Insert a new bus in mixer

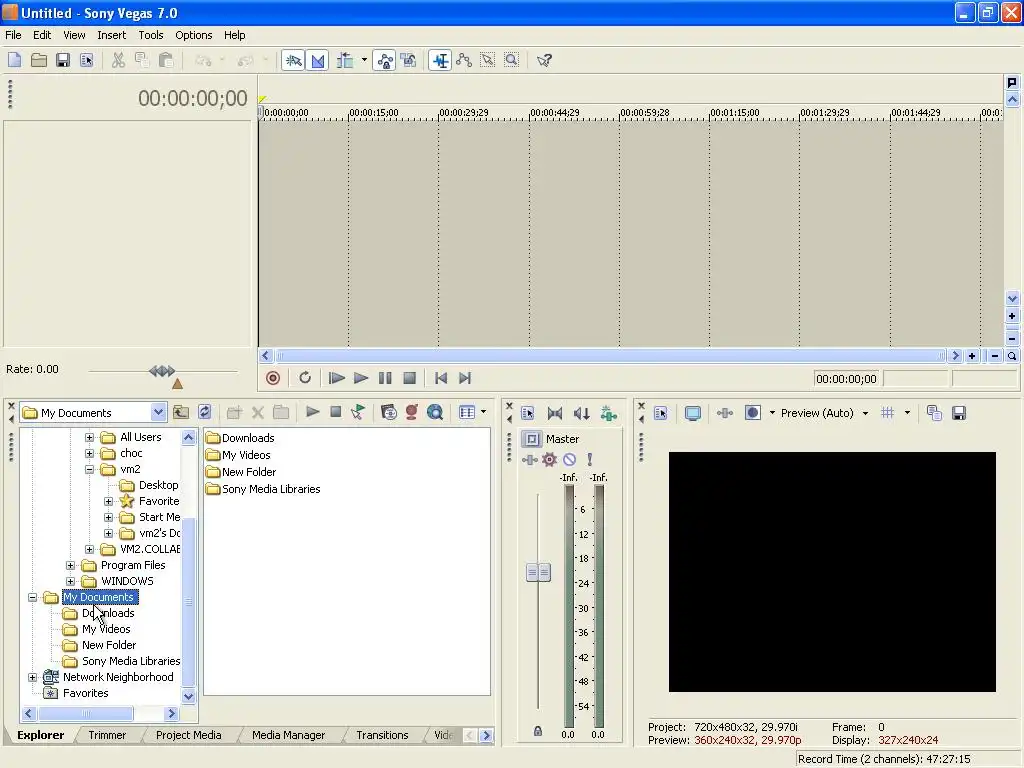[x=609, y=413]
